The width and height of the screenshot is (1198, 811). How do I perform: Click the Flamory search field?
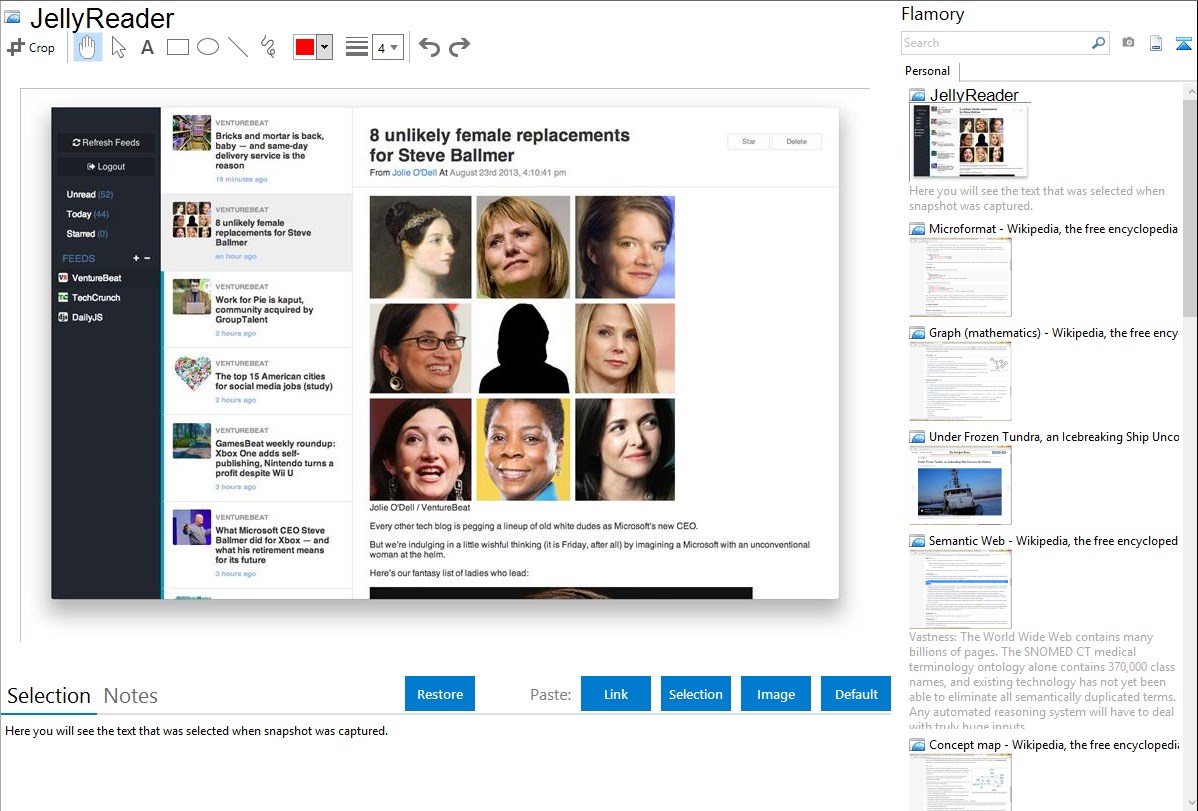(x=996, y=43)
